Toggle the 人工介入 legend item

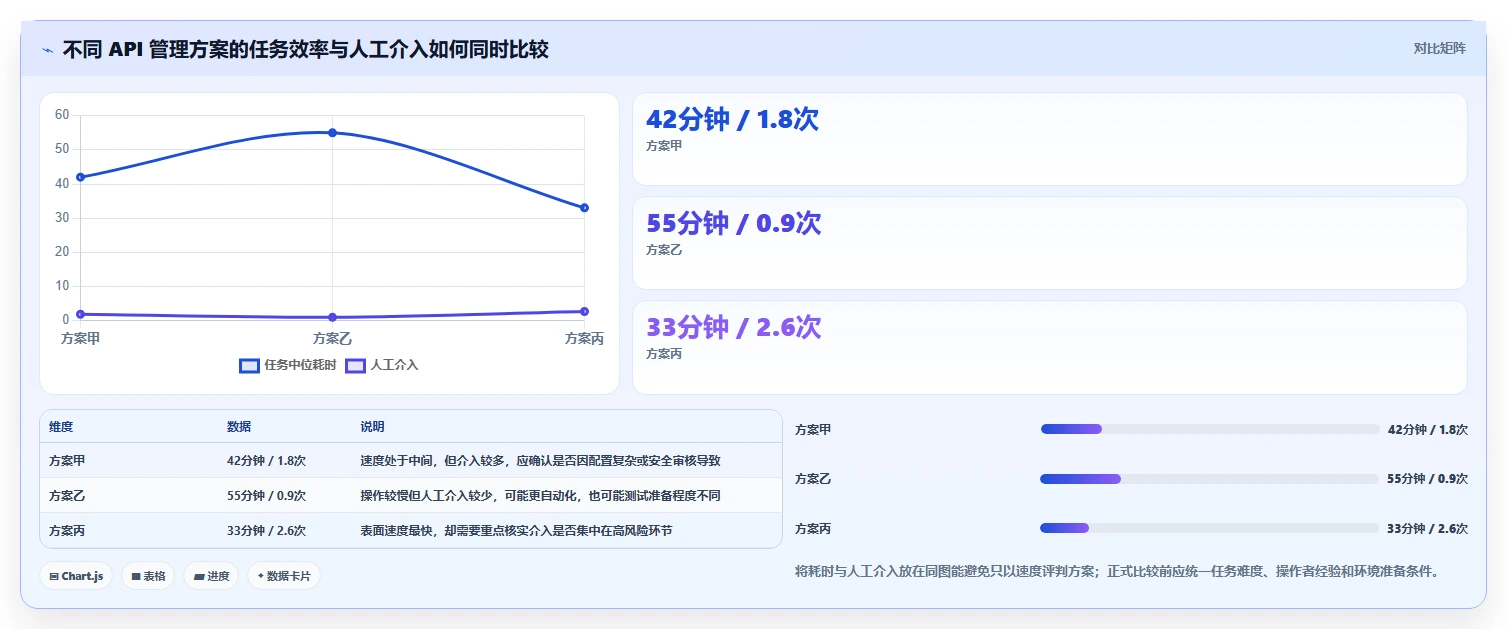tap(382, 365)
